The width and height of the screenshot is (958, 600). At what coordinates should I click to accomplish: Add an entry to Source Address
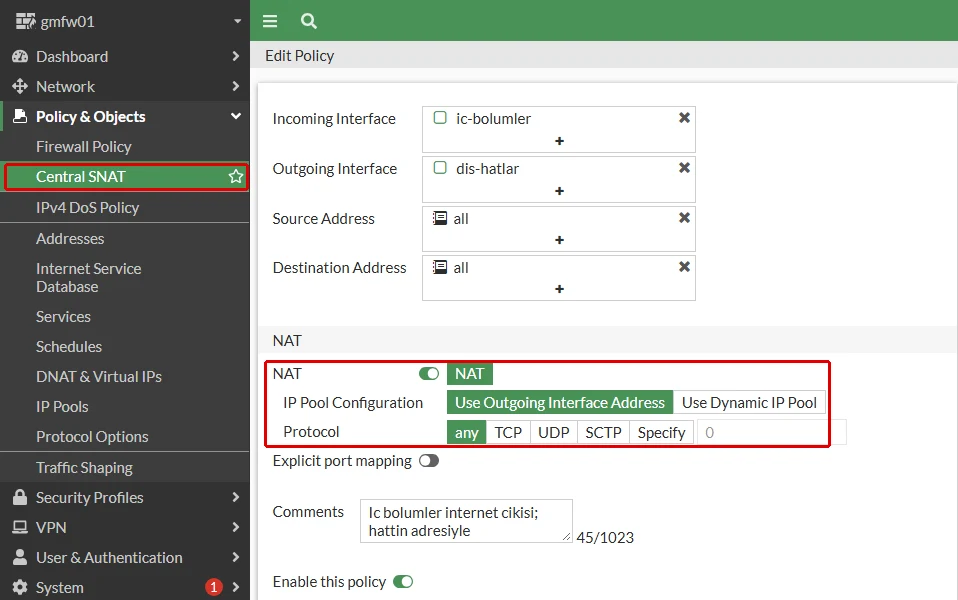[x=559, y=240]
